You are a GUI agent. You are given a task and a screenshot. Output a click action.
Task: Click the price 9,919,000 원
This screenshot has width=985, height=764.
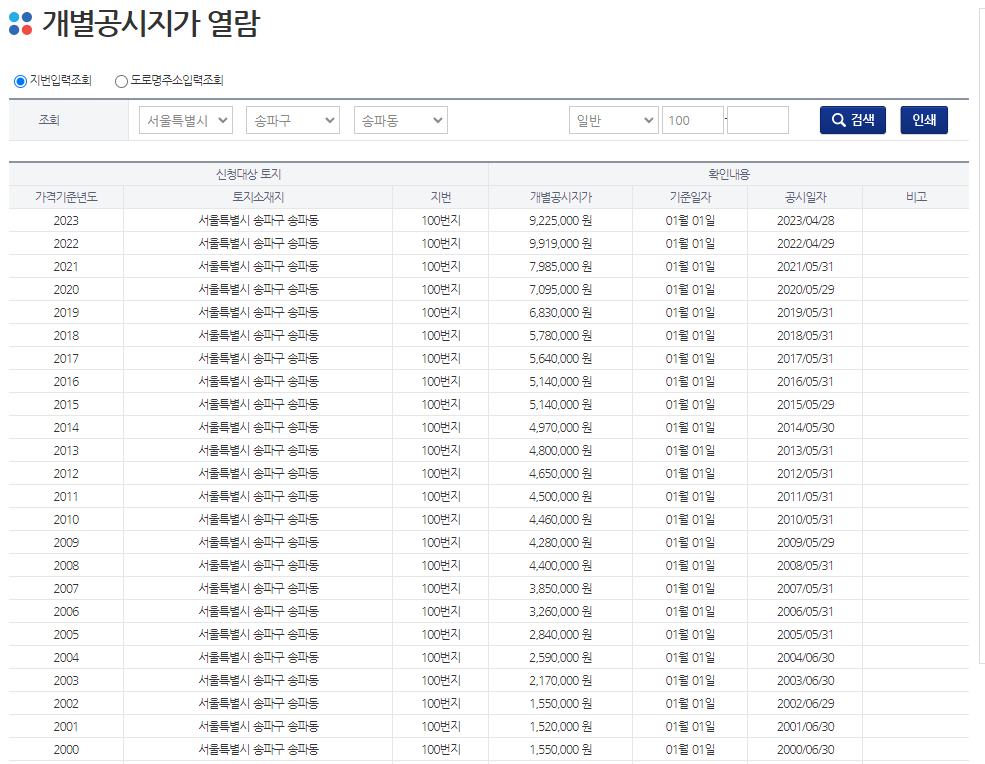pyautogui.click(x=560, y=244)
